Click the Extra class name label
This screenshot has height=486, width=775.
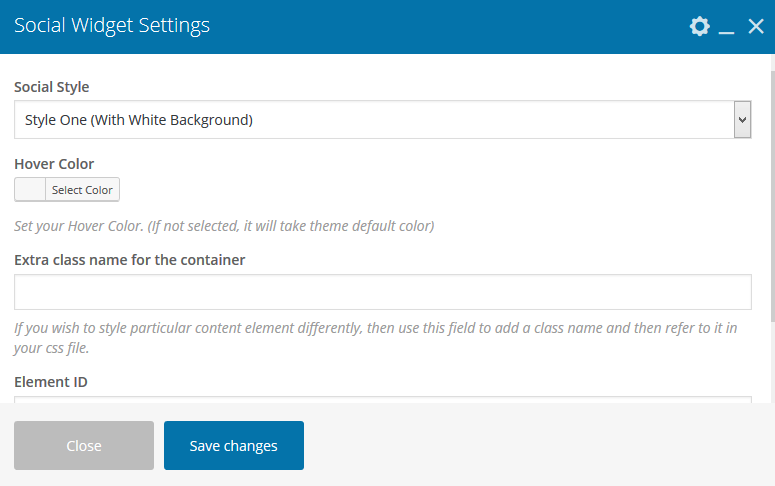[130, 260]
